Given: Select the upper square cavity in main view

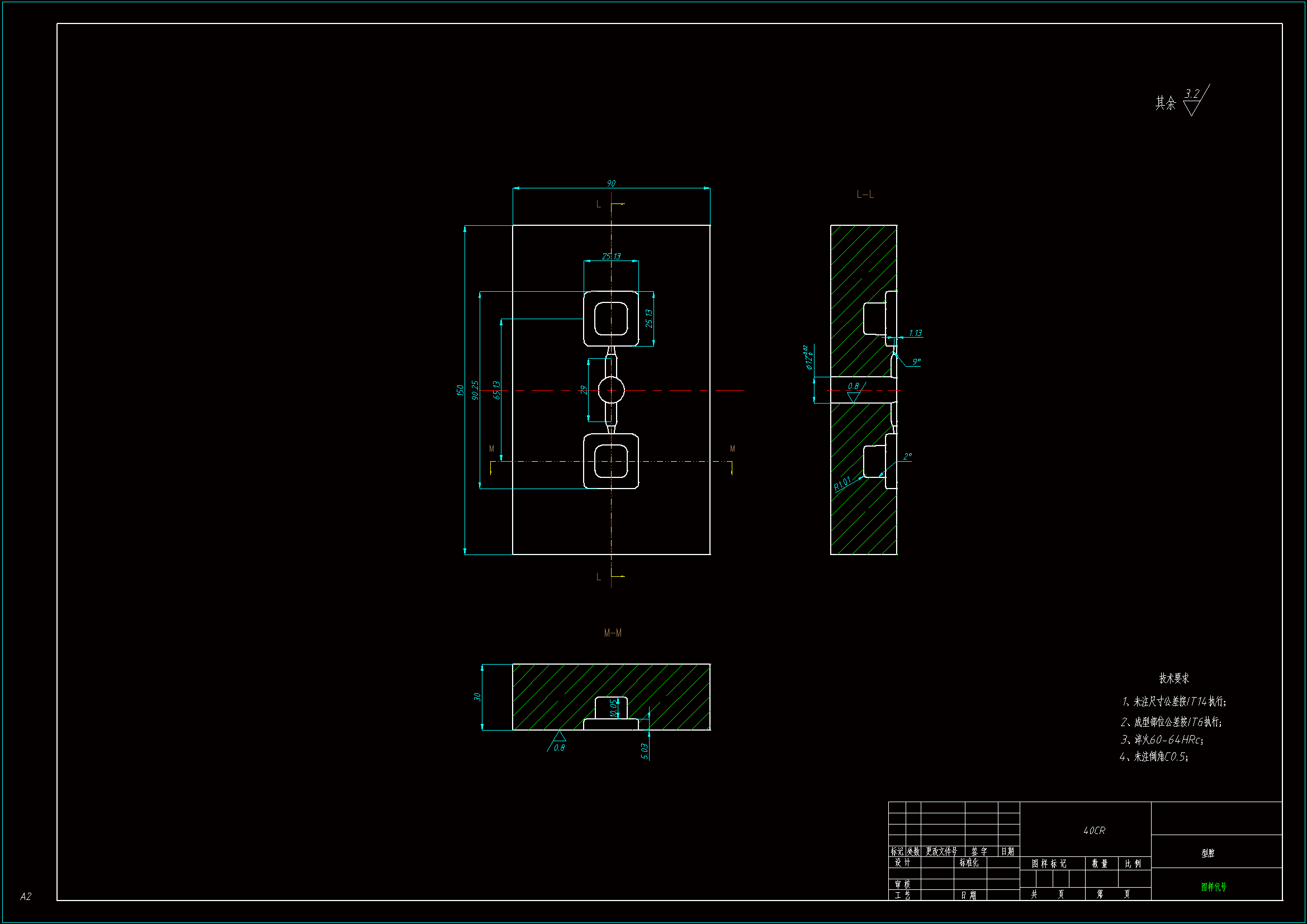Looking at the screenshot, I should pyautogui.click(x=611, y=319).
